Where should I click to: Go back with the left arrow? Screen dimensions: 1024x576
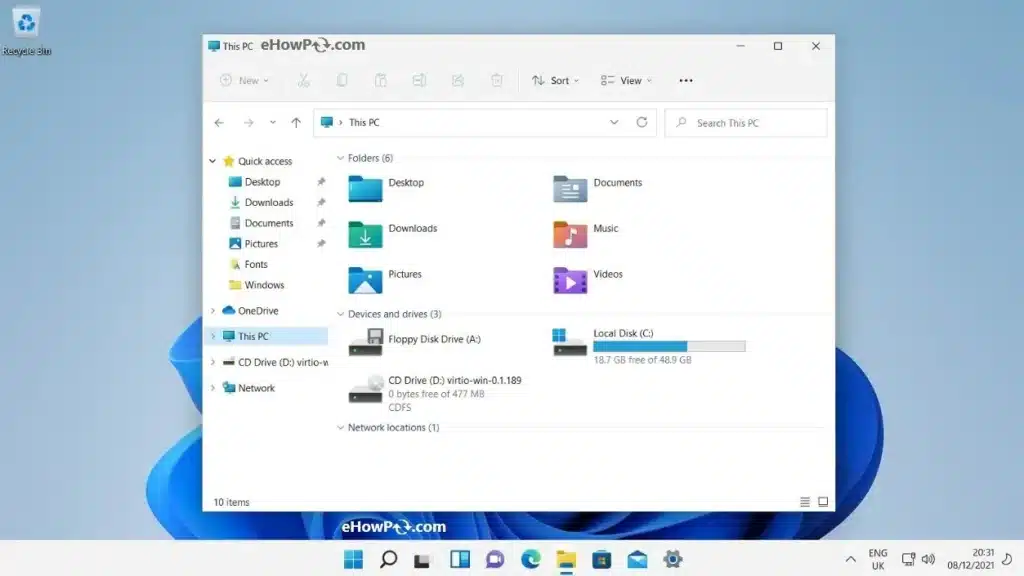tap(219, 122)
